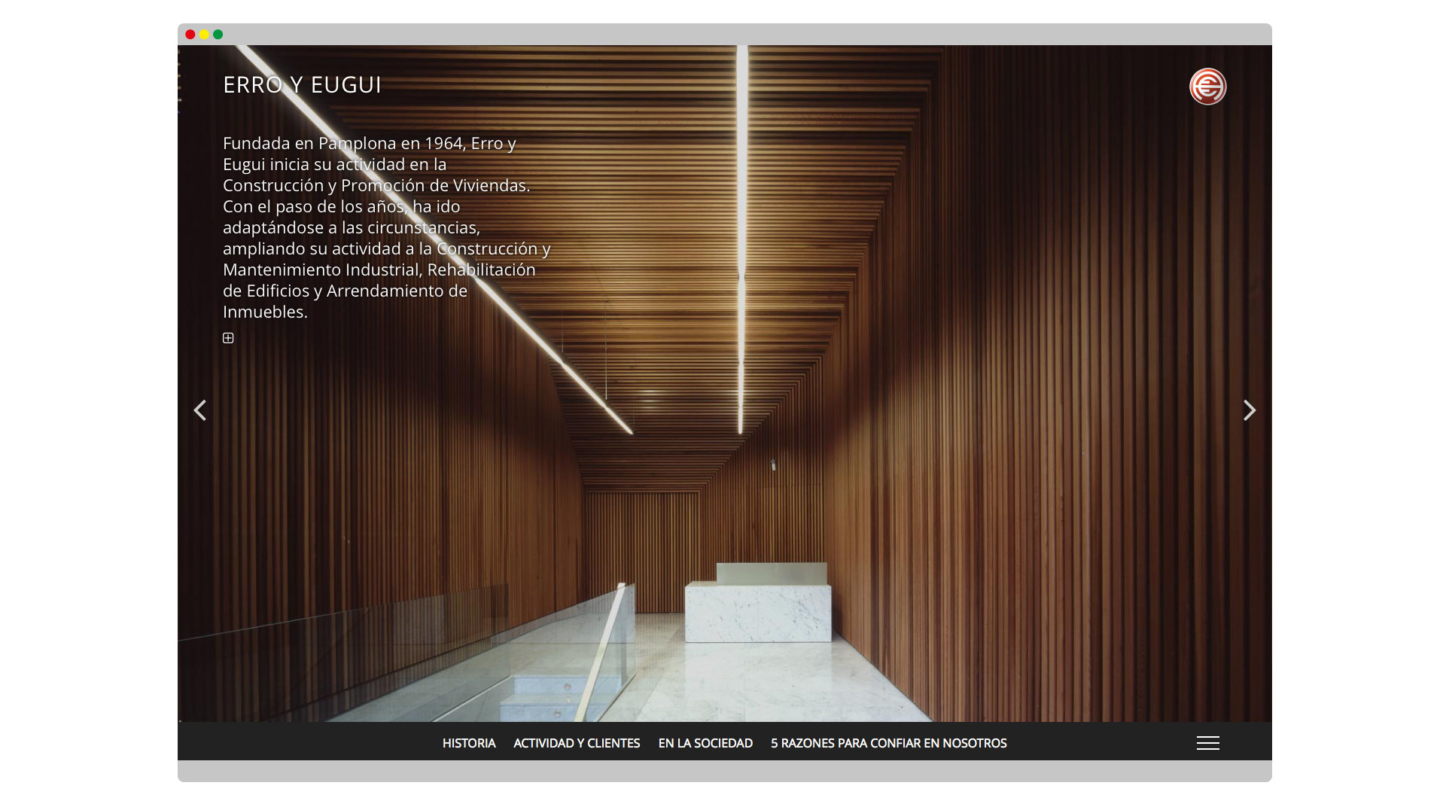Viewport: 1440px width, 810px height.
Task: Advance to the next slide arrow
Action: click(x=1249, y=410)
